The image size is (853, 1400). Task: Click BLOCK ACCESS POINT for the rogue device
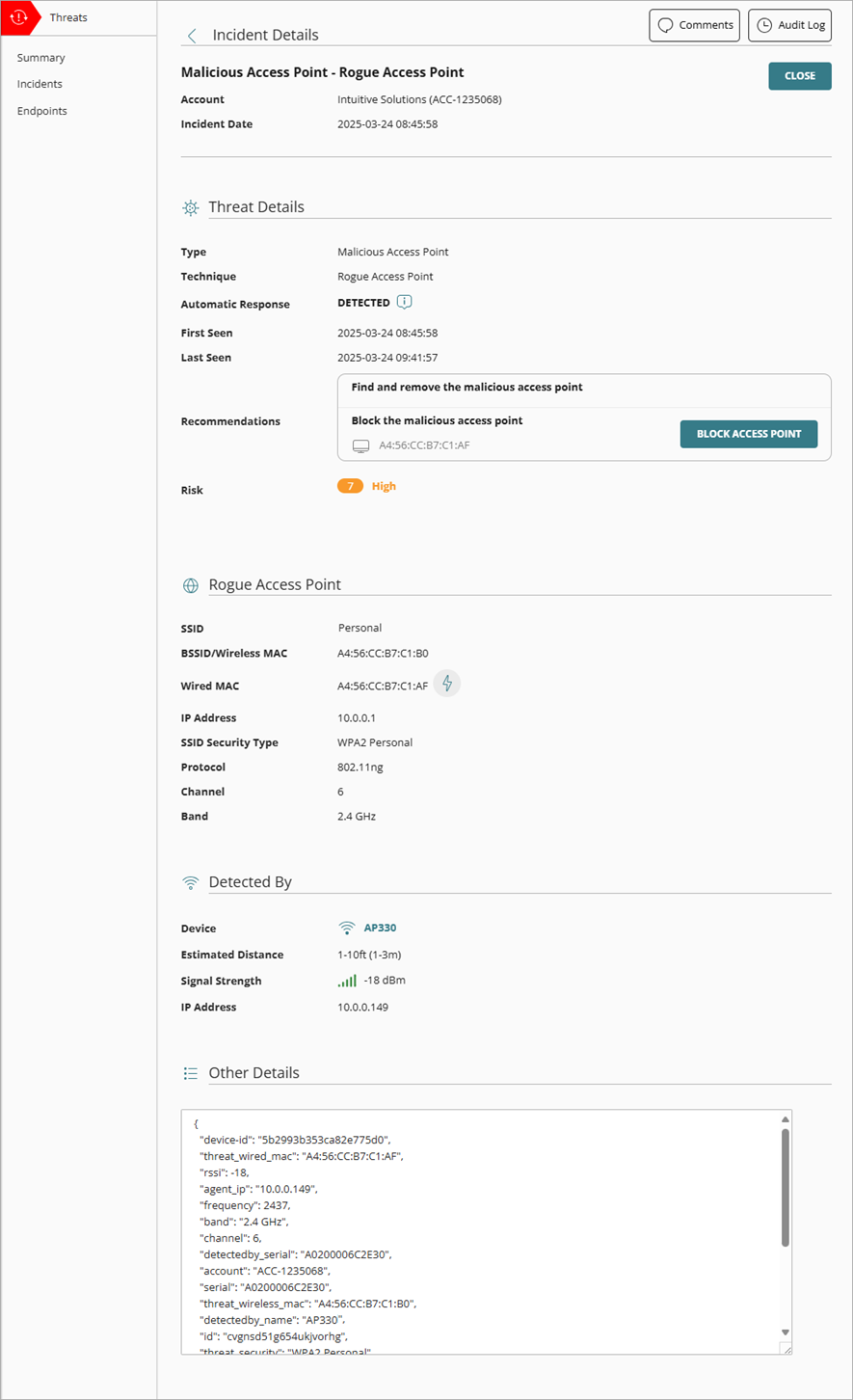pyautogui.click(x=749, y=434)
